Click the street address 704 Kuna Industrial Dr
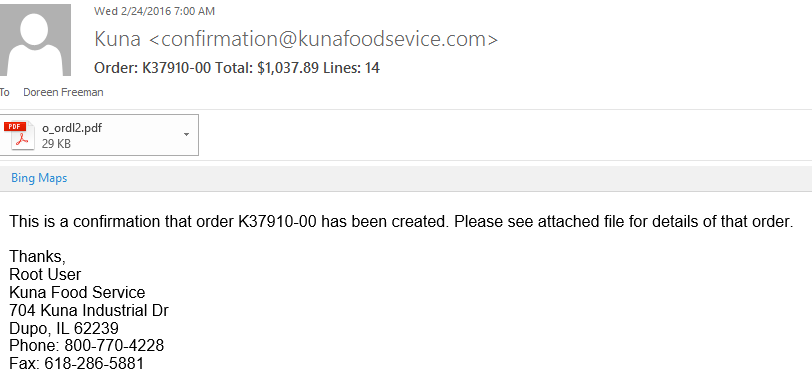 89,311
